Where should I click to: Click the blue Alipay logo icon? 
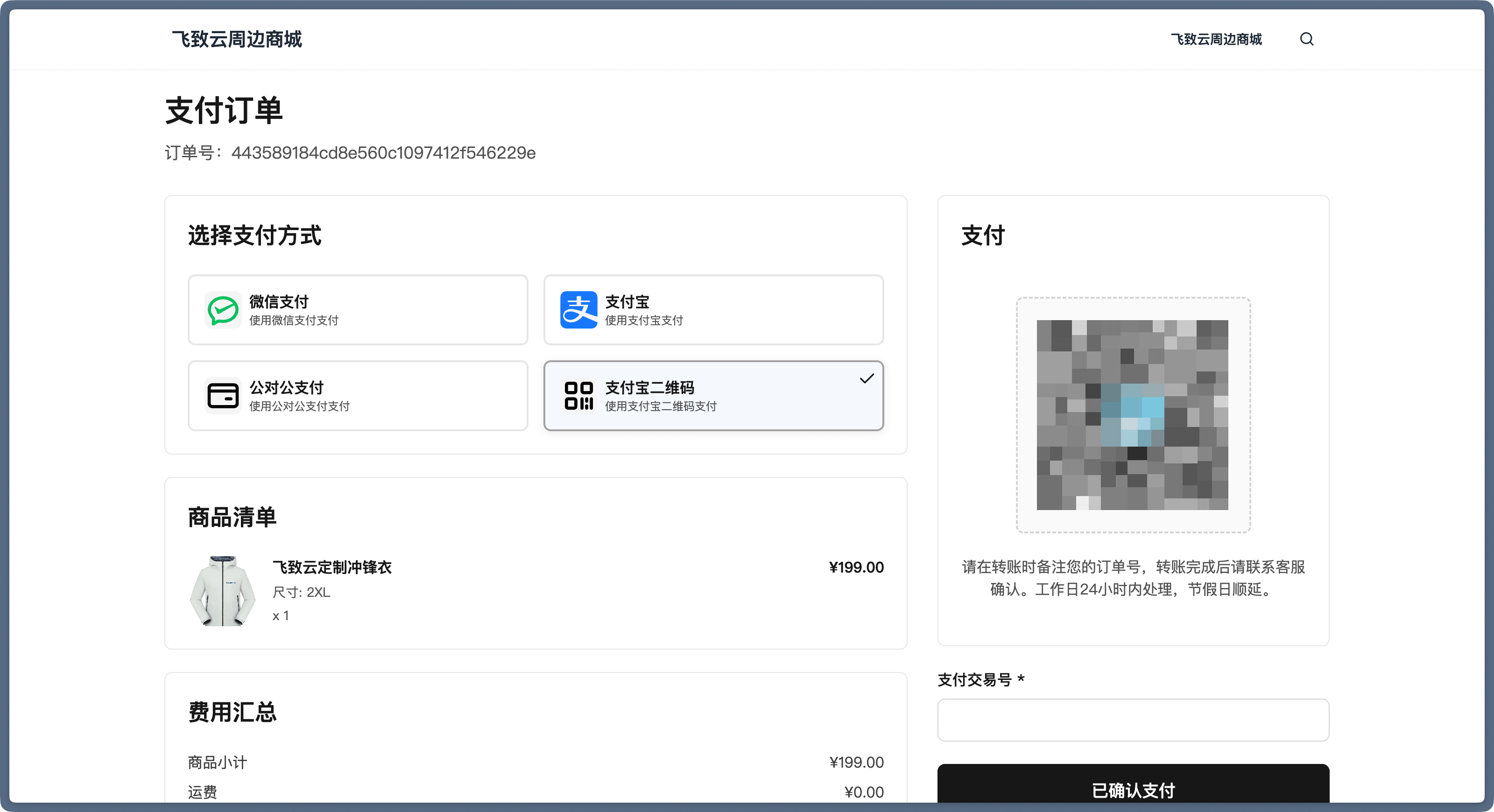578,310
